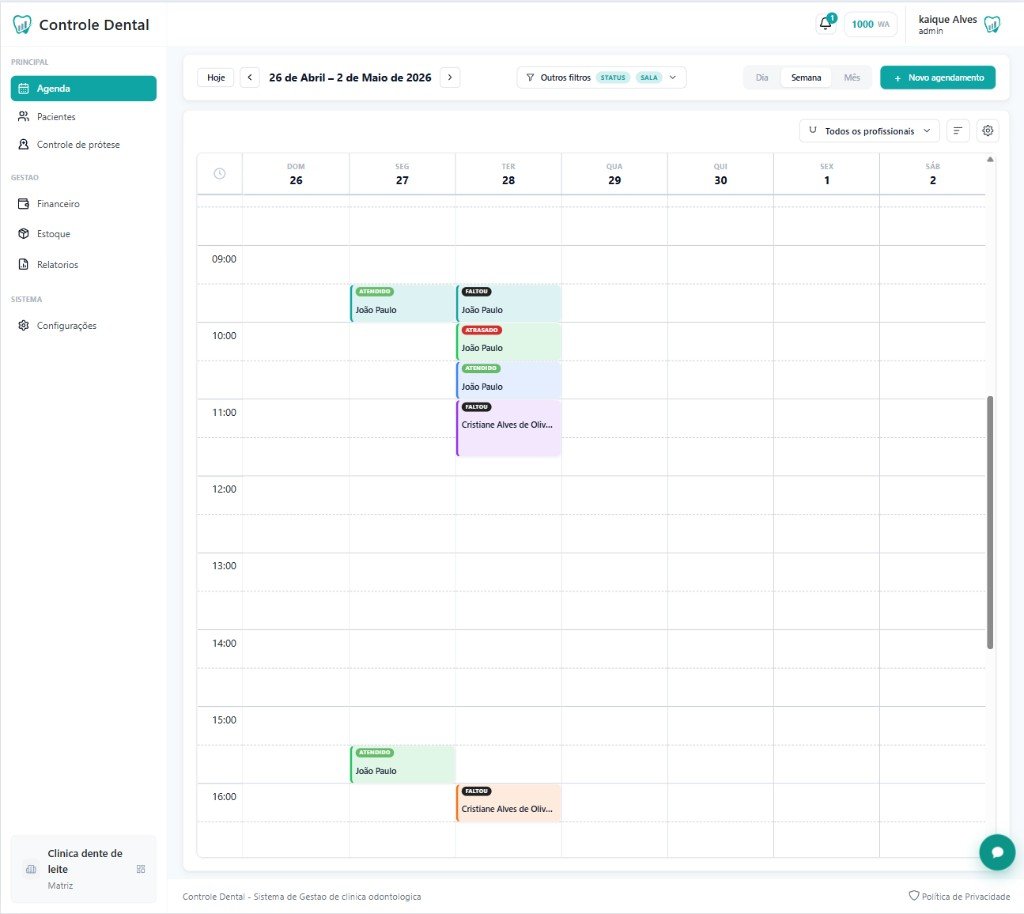Switch to Mês view

tap(852, 77)
